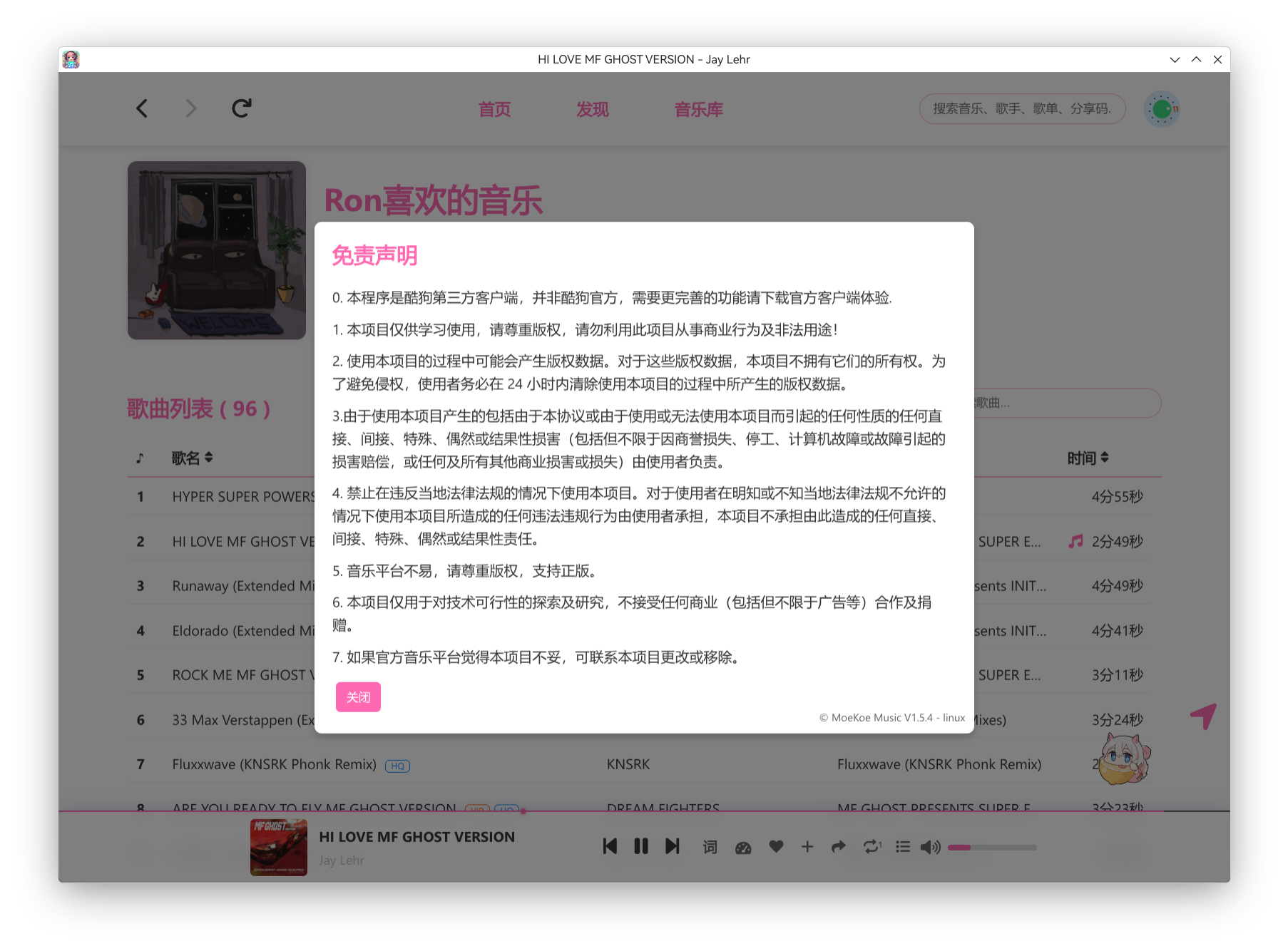This screenshot has height=951, width=1288.
Task: Toggle repeat-one play mode
Action: [x=872, y=846]
